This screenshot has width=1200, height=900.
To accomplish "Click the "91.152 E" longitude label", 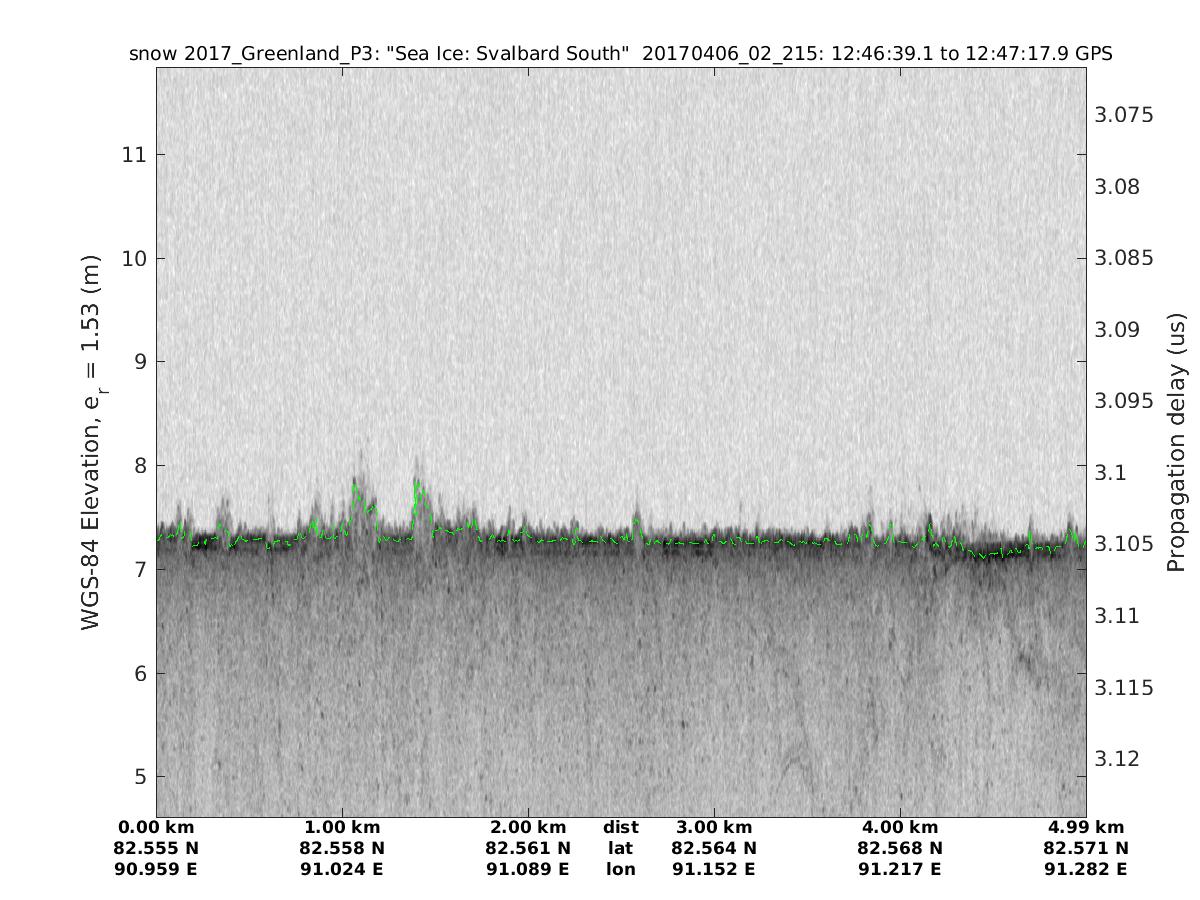I will click(714, 869).
